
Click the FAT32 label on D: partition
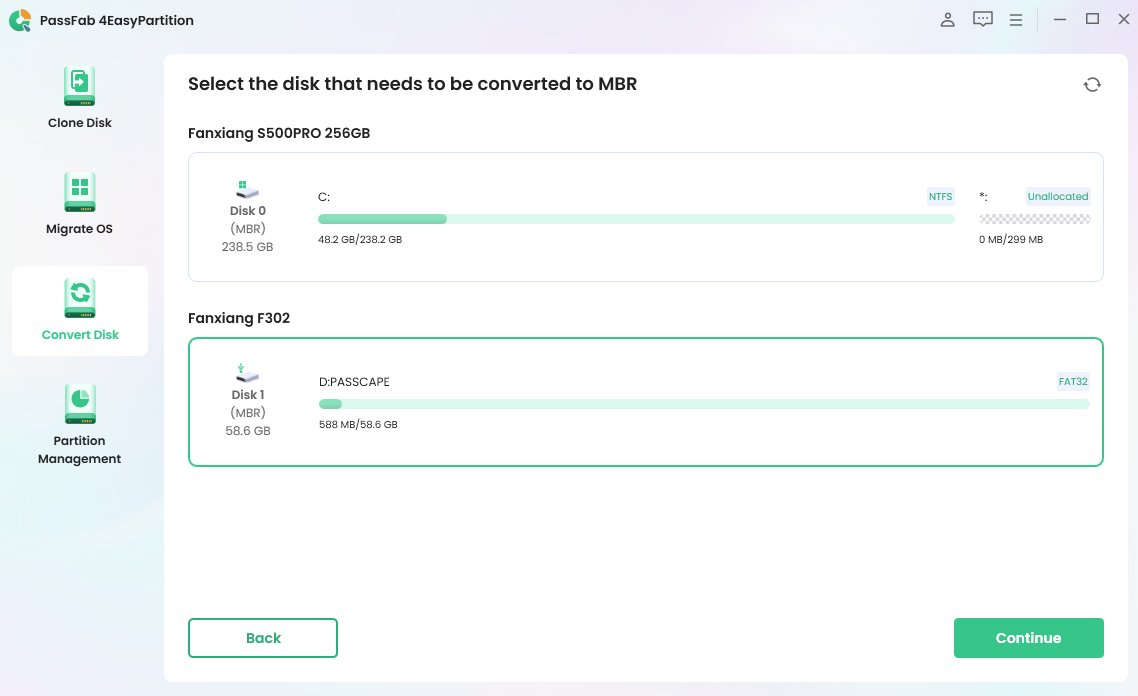[1073, 381]
